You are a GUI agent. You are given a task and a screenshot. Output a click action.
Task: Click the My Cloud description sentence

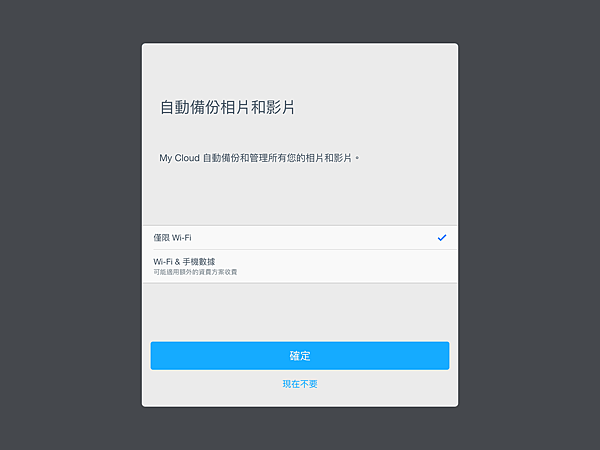coord(259,158)
